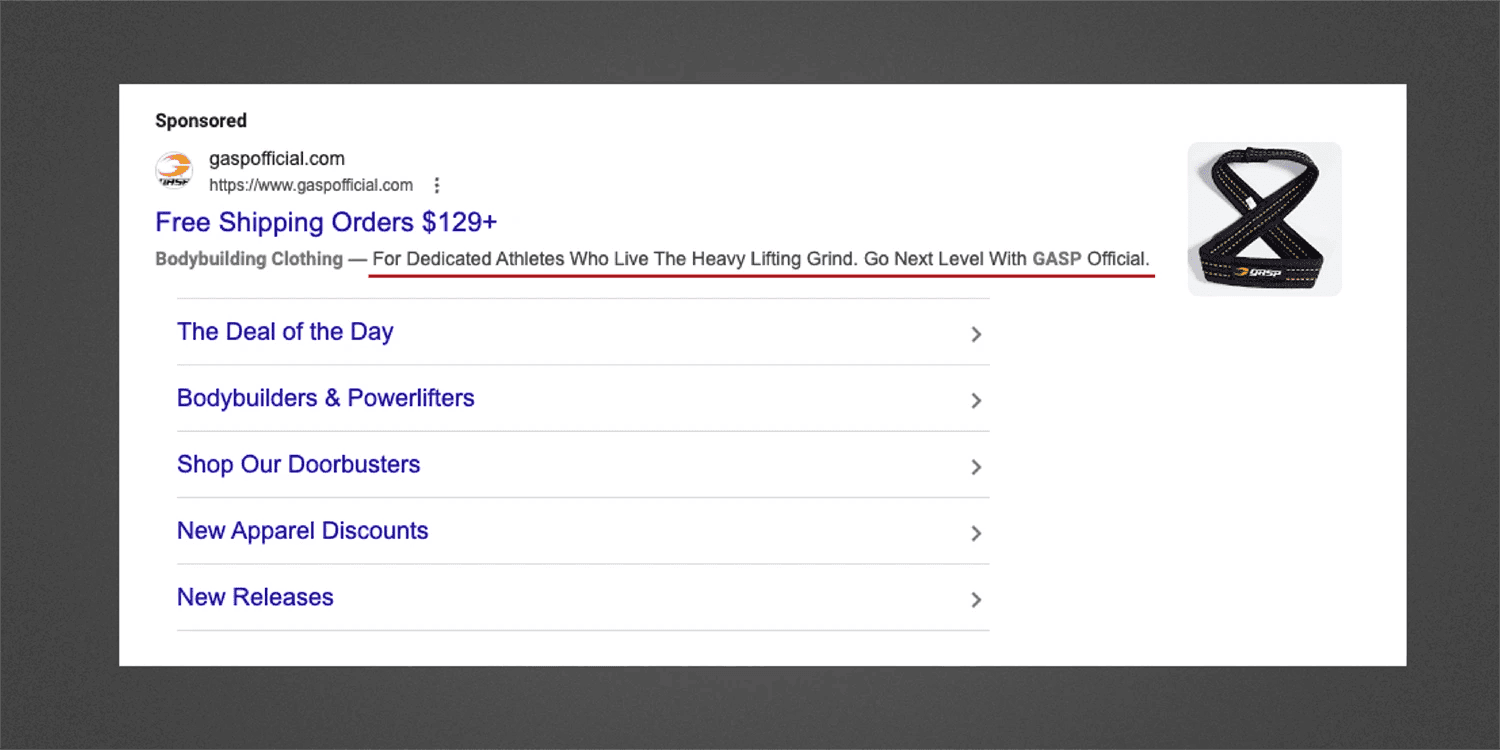This screenshot has height=750, width=1500.
Task: Open the three-dot ad options menu
Action: (x=436, y=185)
